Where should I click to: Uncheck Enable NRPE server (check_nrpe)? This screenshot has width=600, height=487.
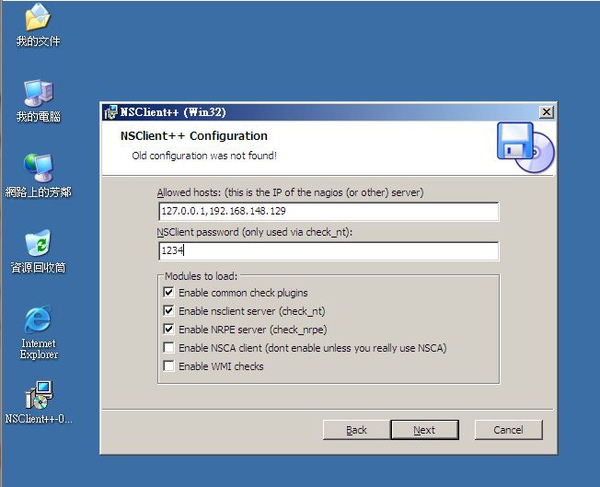point(168,329)
